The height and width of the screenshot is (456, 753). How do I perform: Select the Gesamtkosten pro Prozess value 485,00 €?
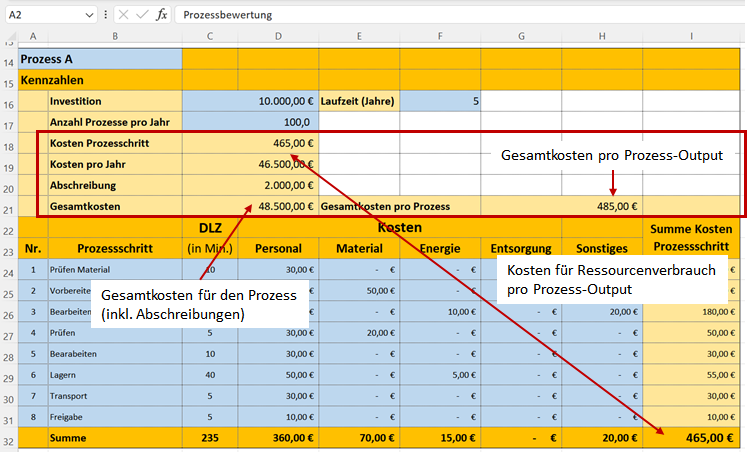click(601, 206)
